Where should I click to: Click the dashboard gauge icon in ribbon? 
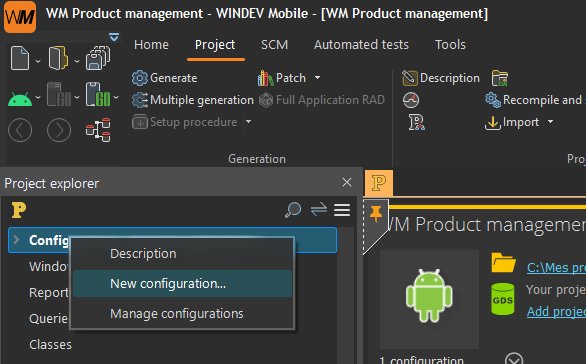(x=411, y=100)
